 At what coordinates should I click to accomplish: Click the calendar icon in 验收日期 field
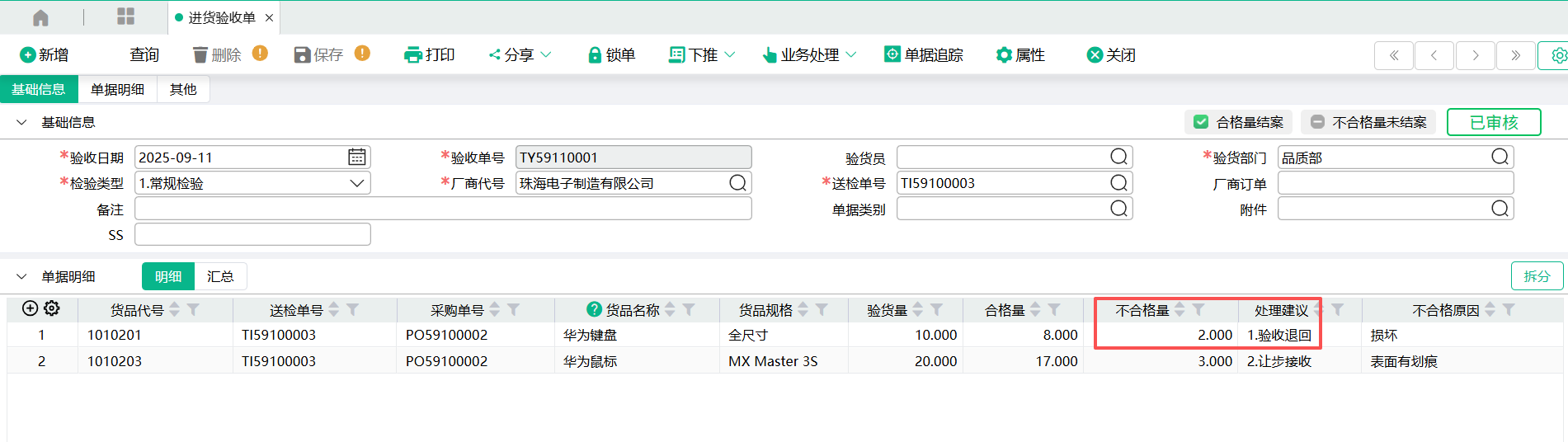point(356,158)
